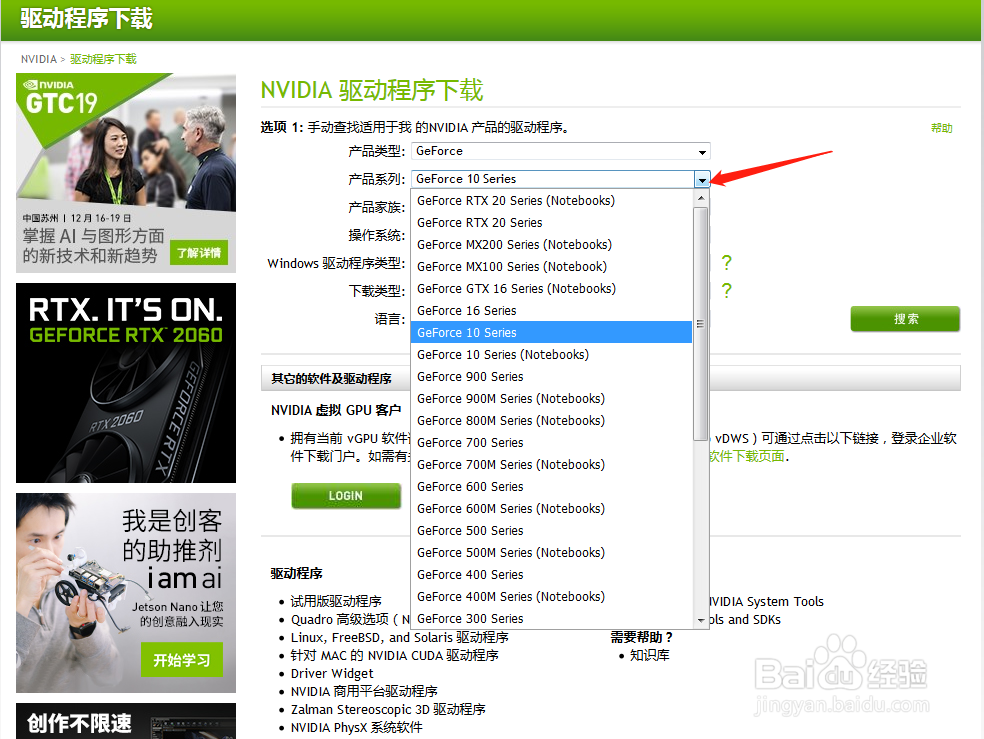This screenshot has width=984, height=739.
Task: Select highlighted GeForce 10 Series option
Action: 551,332
